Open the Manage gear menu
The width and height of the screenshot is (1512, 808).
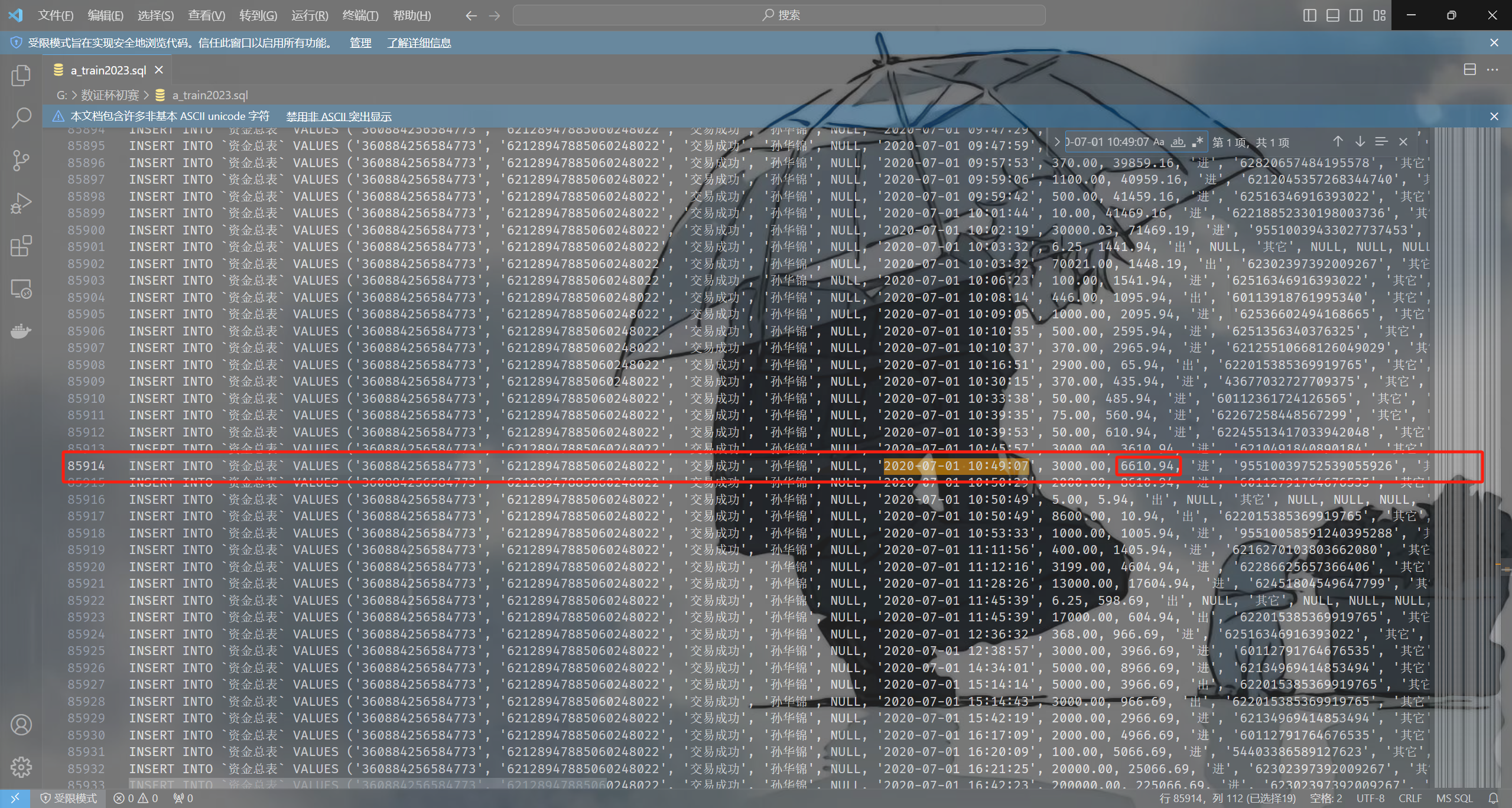click(x=21, y=767)
